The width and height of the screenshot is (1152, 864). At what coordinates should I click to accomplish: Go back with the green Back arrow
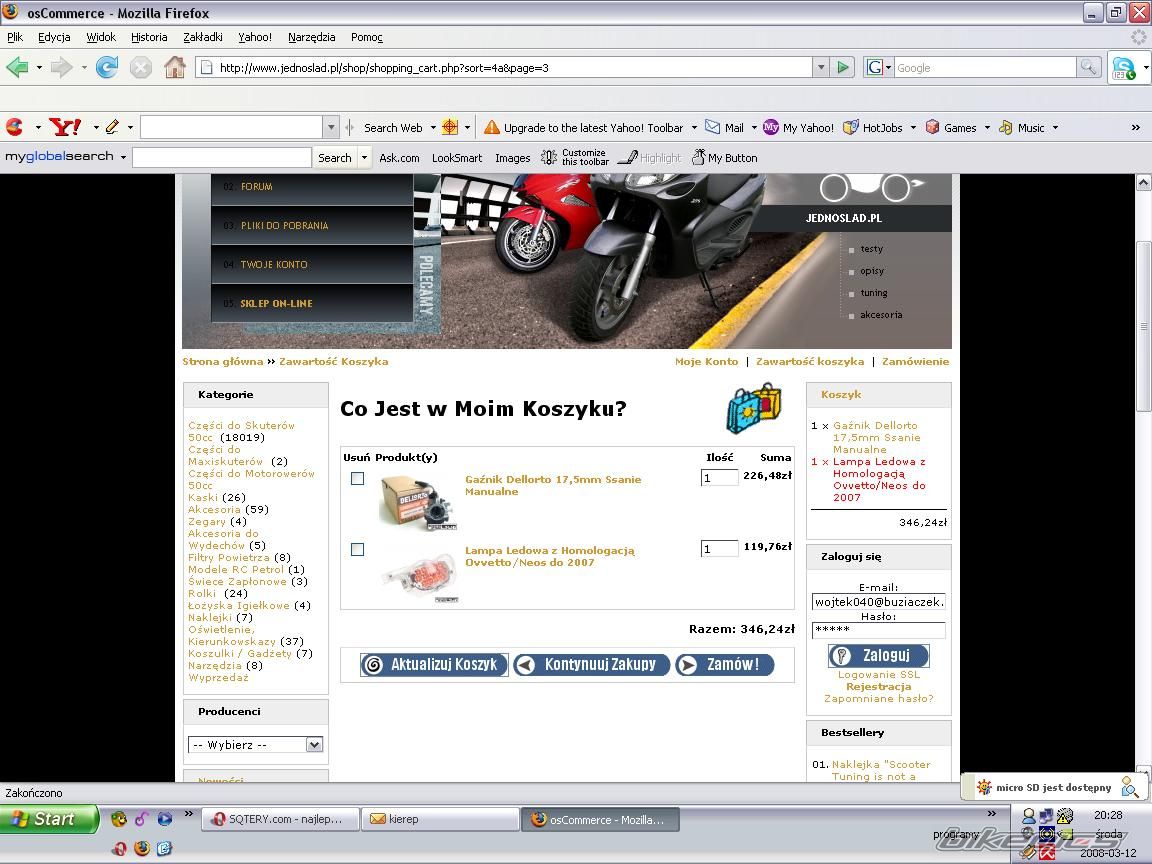click(x=17, y=68)
